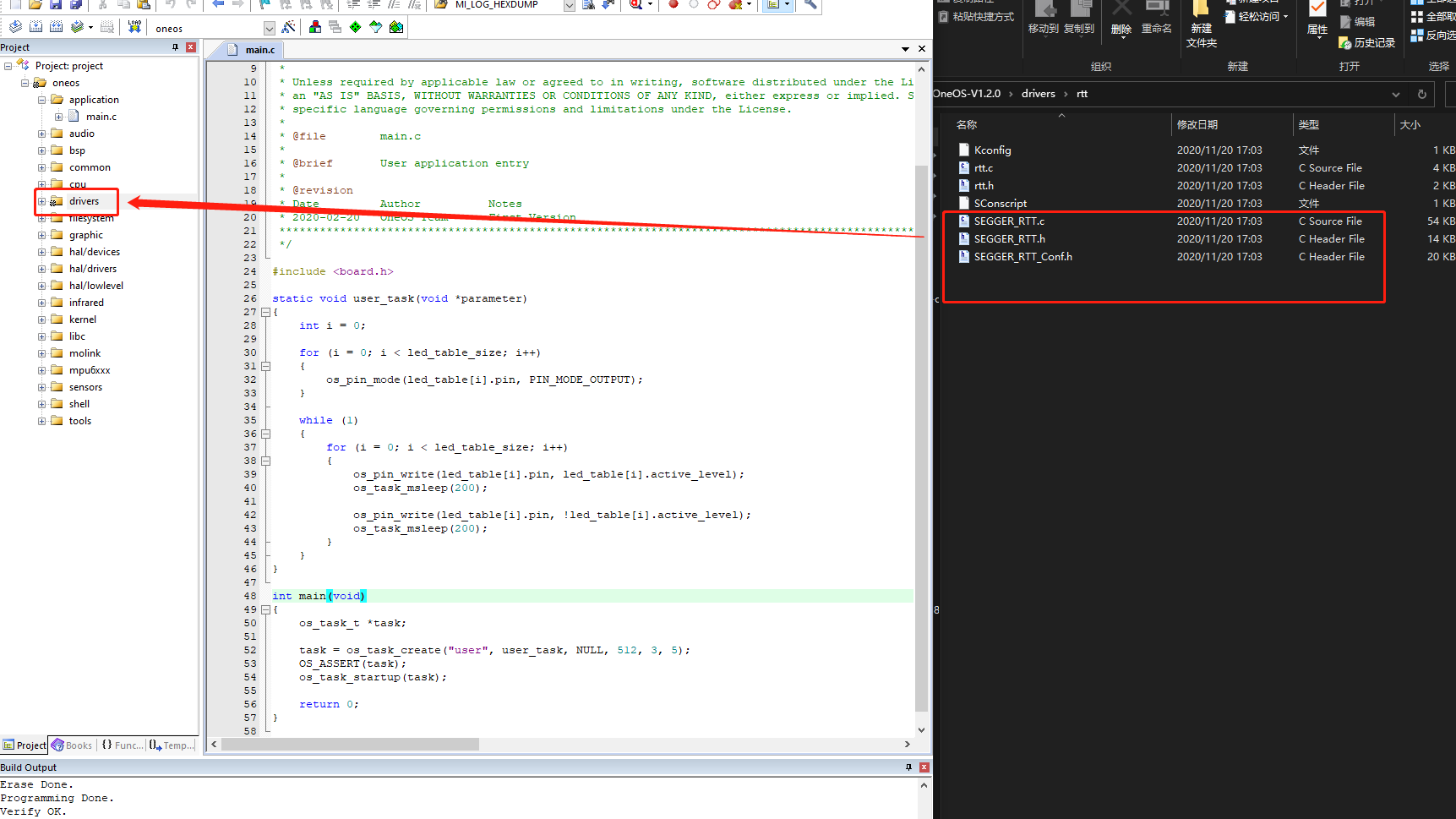Click the Rebuild all target files icon
This screenshot has height=819, width=1456.
(x=57, y=27)
